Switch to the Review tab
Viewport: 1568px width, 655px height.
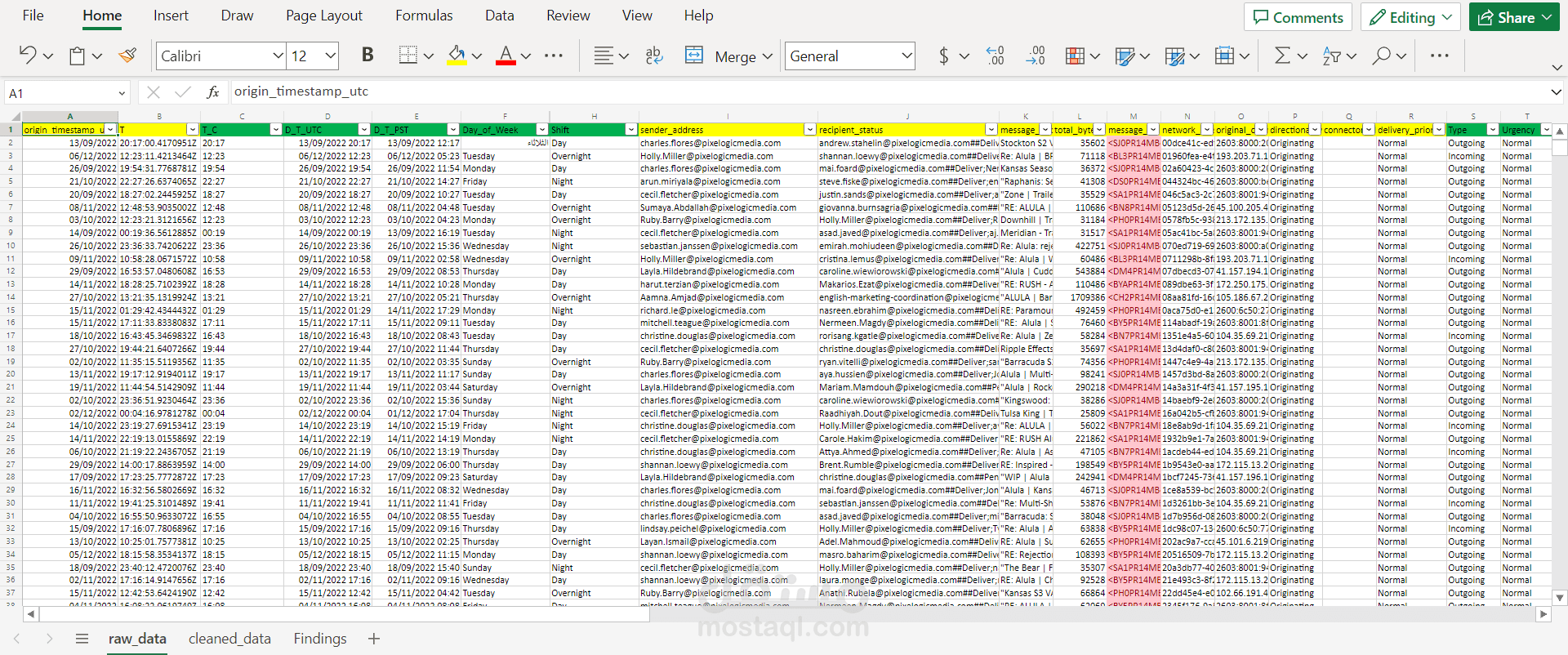pyautogui.click(x=568, y=16)
